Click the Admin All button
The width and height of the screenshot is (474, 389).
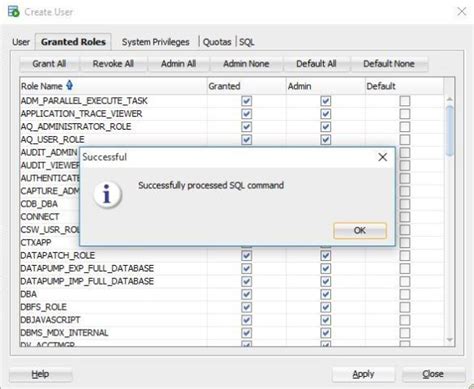[x=178, y=64]
